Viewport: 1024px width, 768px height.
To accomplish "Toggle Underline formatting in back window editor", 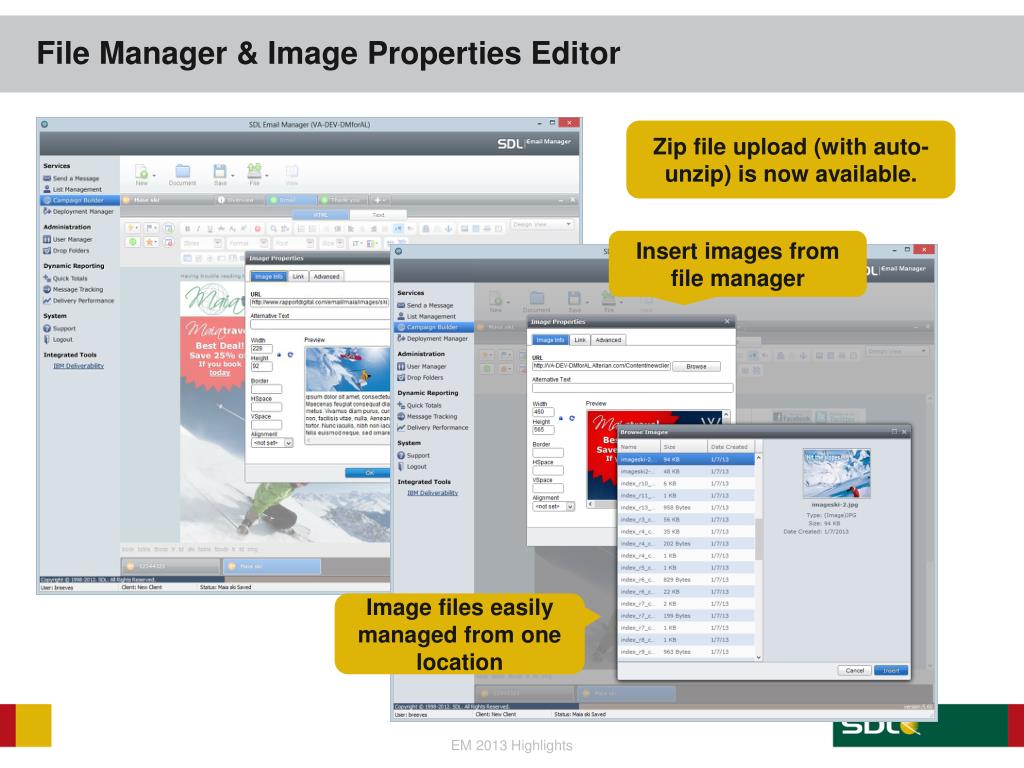I will click(x=210, y=229).
